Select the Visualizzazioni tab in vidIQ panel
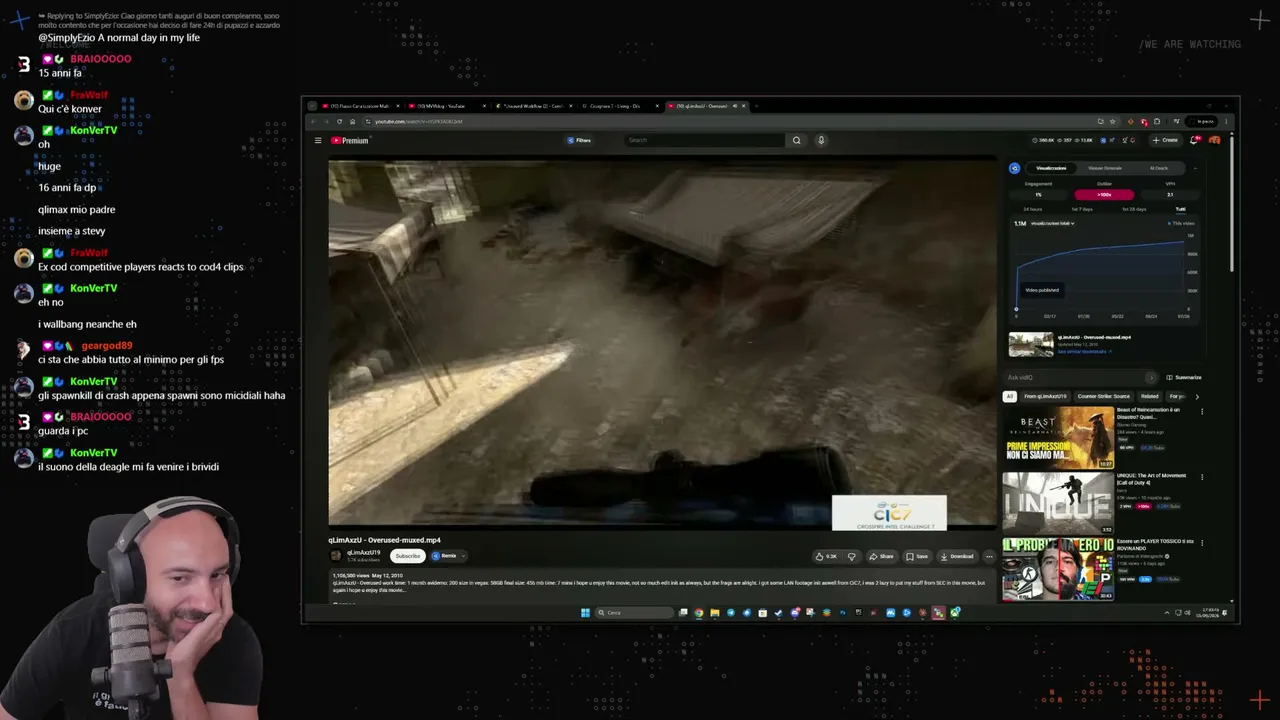 pyautogui.click(x=1051, y=168)
